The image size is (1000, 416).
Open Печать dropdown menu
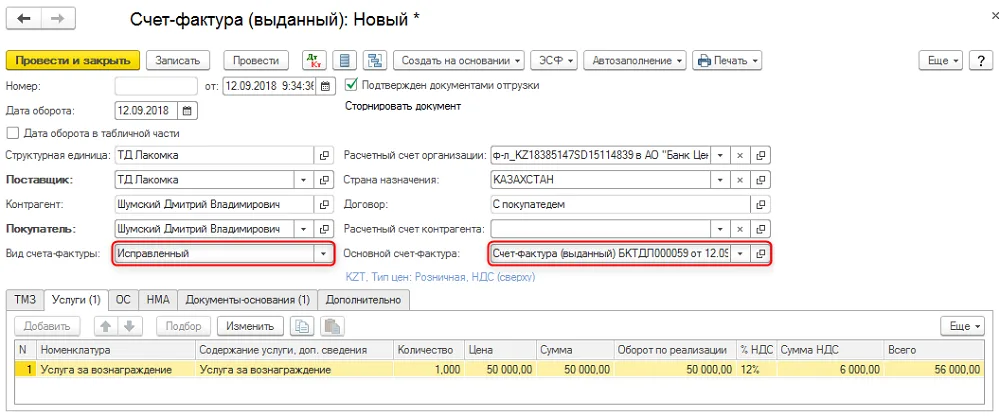coord(727,61)
